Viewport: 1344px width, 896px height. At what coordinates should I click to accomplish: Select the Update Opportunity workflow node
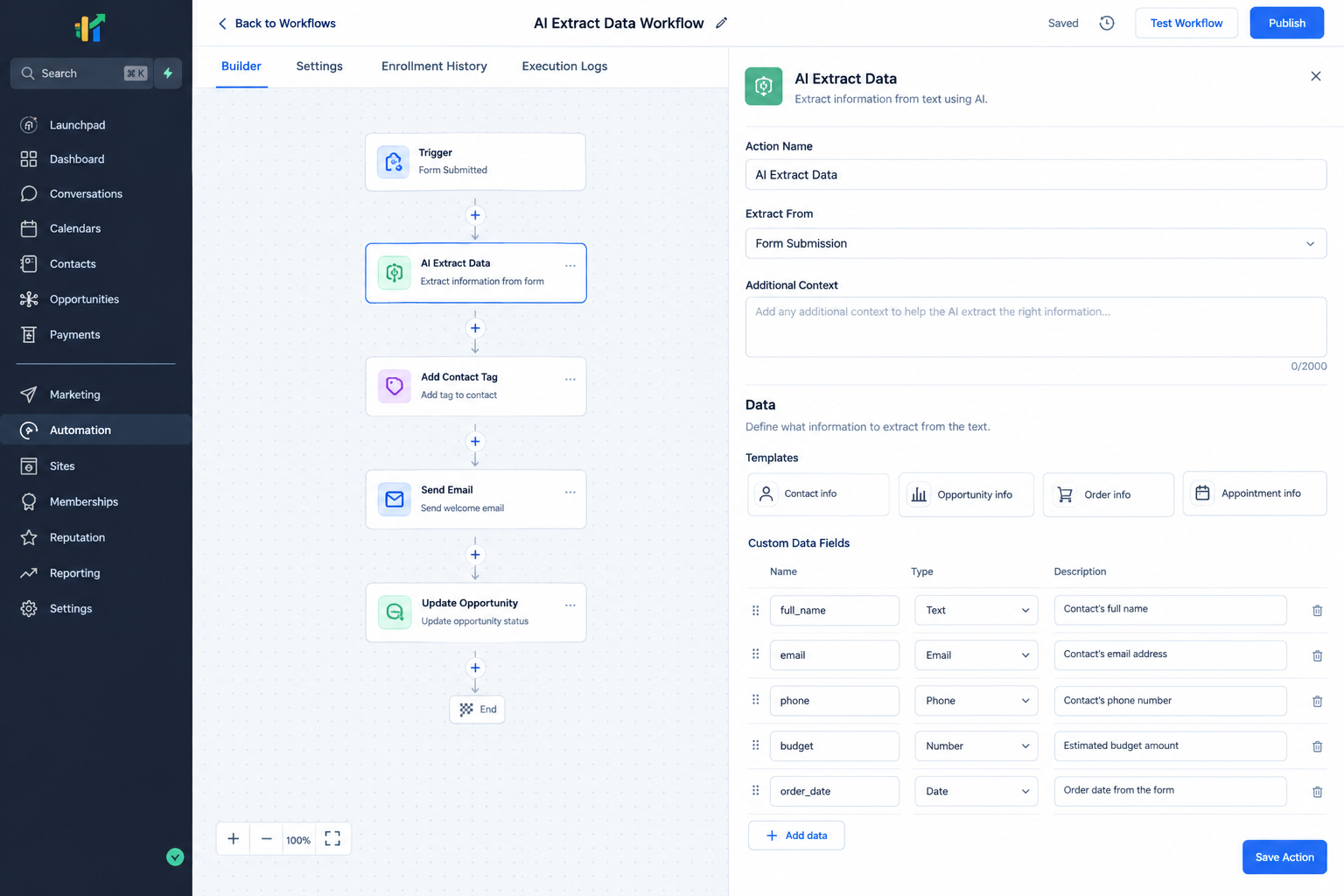pyautogui.click(x=476, y=612)
